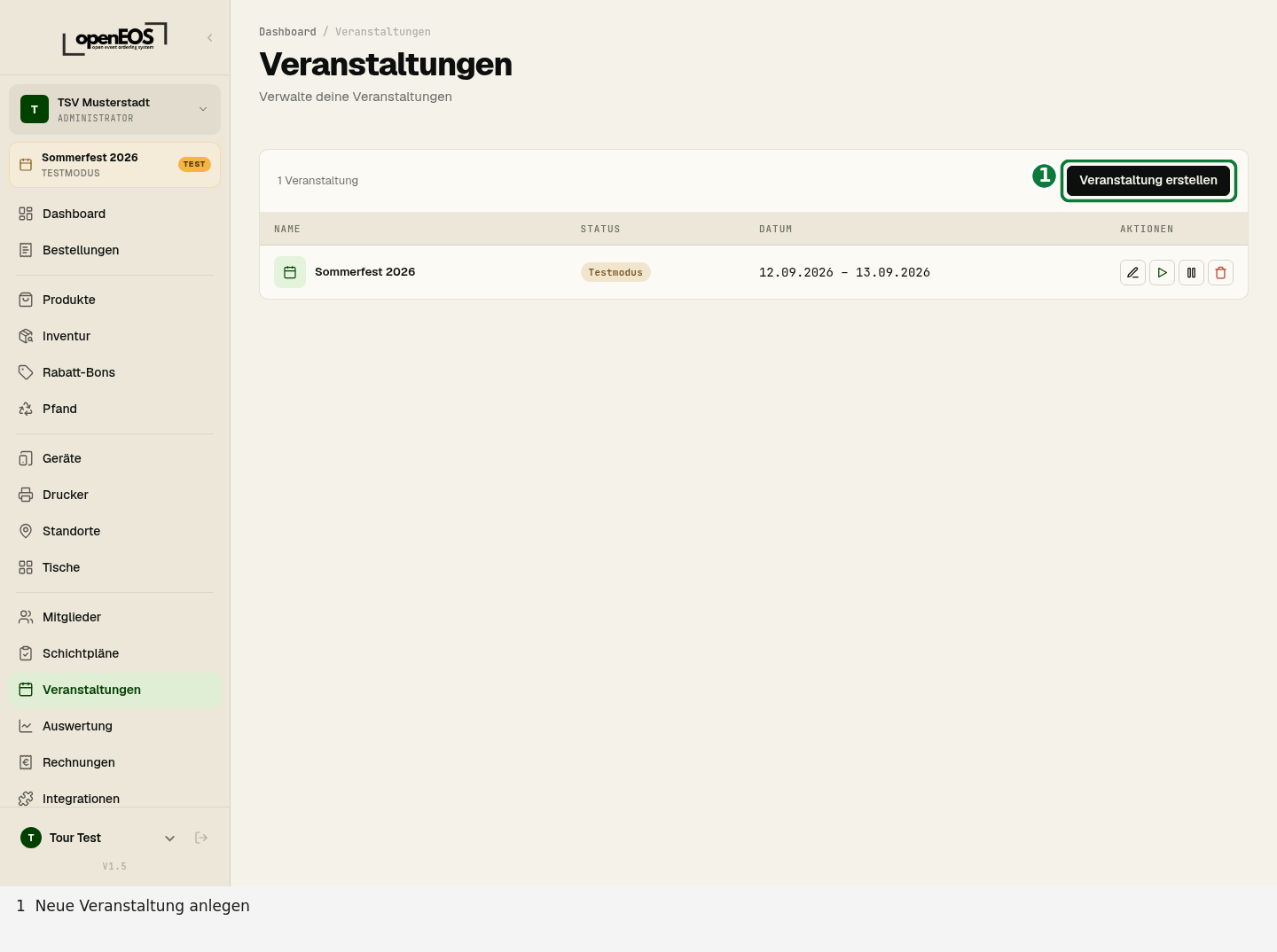Viewport: 1277px width, 952px height.
Task: Open Produkte in the sidebar
Action: tap(114, 300)
